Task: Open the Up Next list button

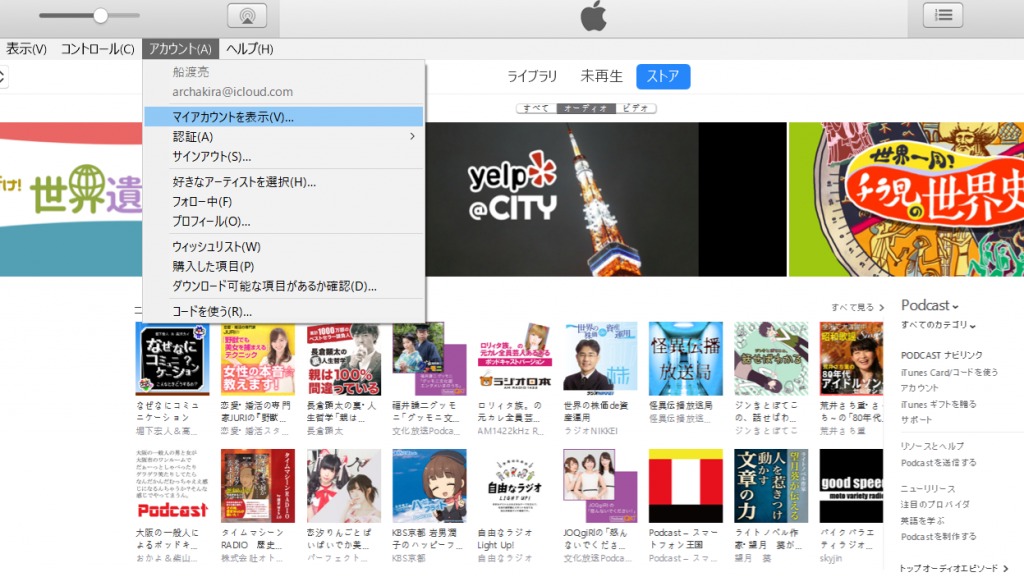Action: coord(943,15)
